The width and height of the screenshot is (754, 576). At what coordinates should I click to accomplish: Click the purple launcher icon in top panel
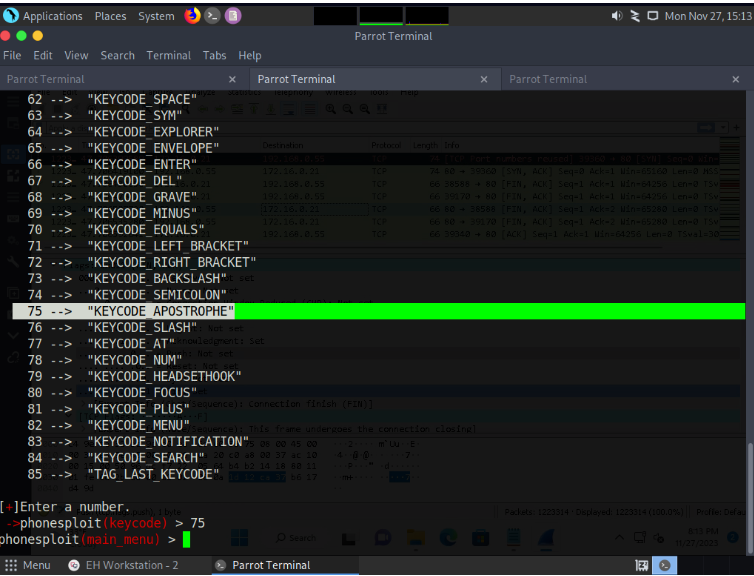click(232, 16)
